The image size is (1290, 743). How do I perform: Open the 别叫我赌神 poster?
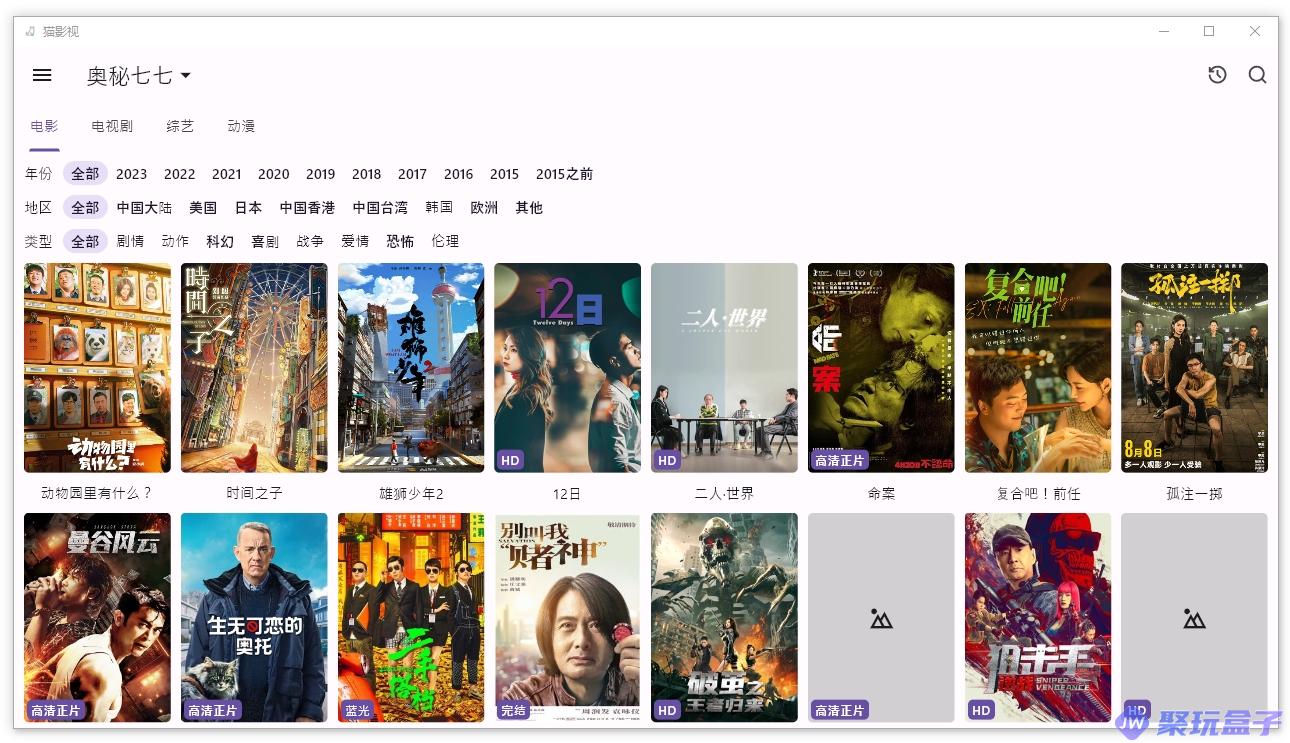tap(567, 618)
